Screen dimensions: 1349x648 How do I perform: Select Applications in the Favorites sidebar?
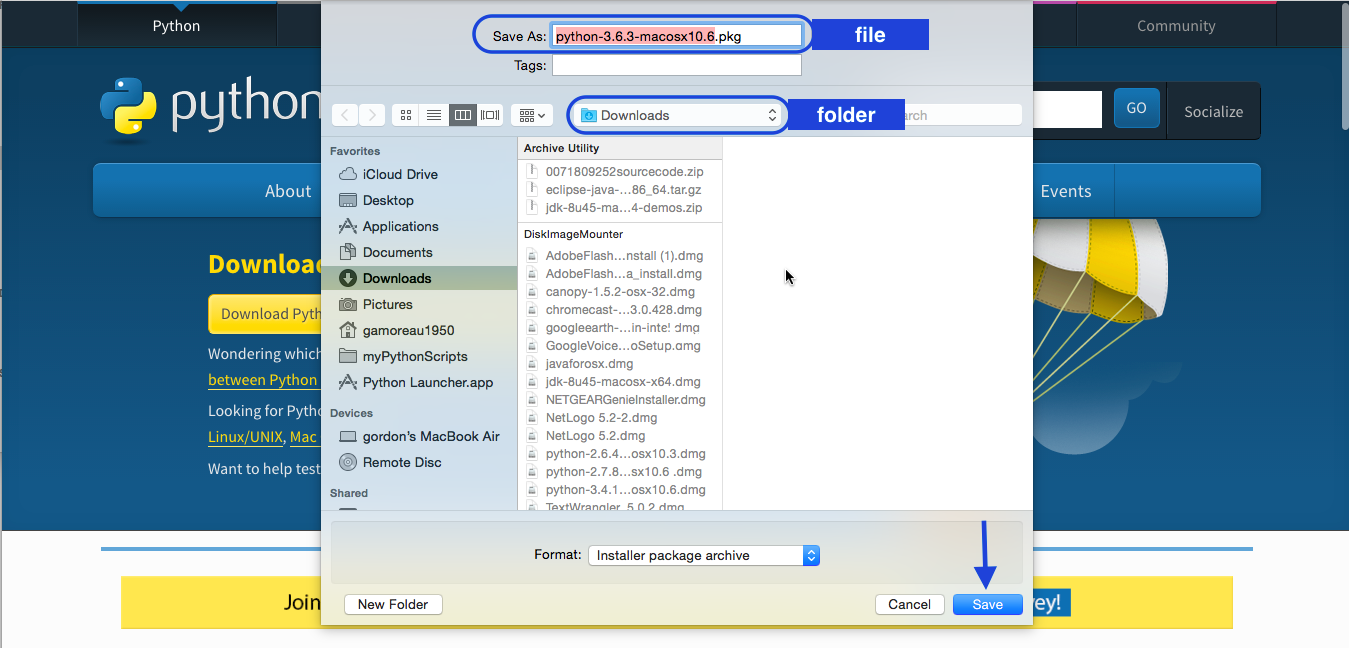[419, 226]
